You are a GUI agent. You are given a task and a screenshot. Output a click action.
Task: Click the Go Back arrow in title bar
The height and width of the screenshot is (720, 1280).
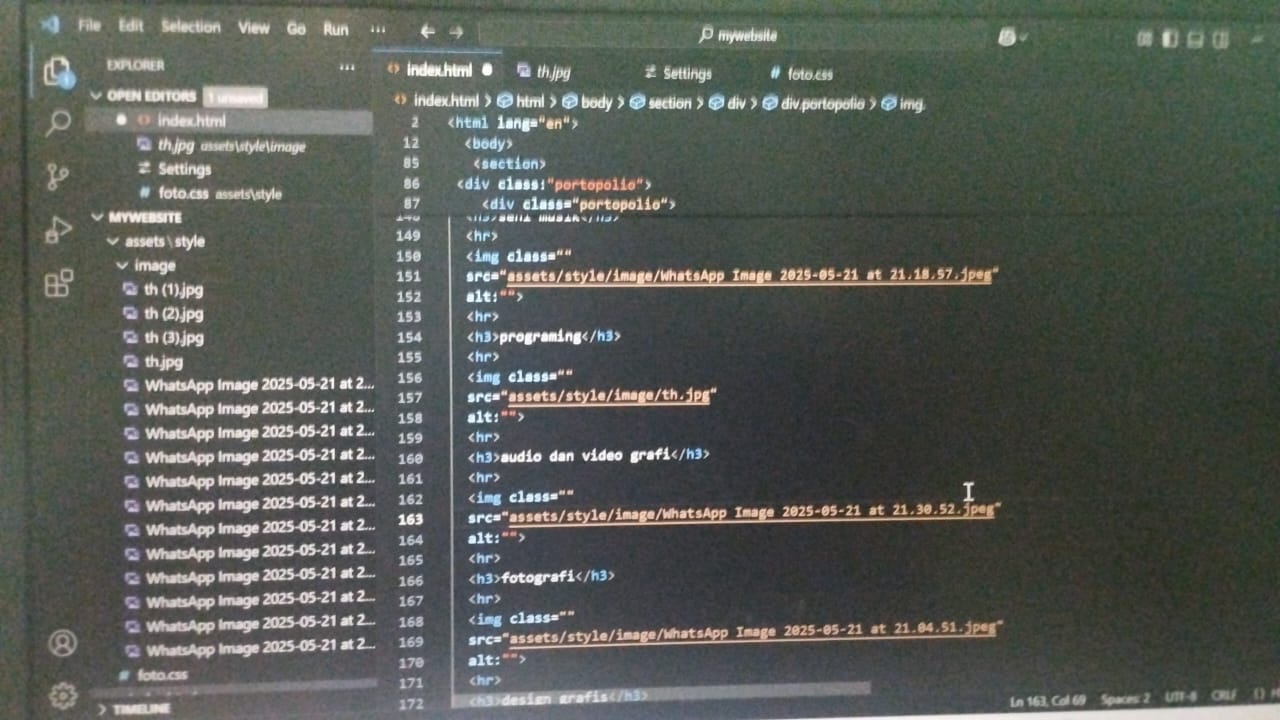pos(427,31)
